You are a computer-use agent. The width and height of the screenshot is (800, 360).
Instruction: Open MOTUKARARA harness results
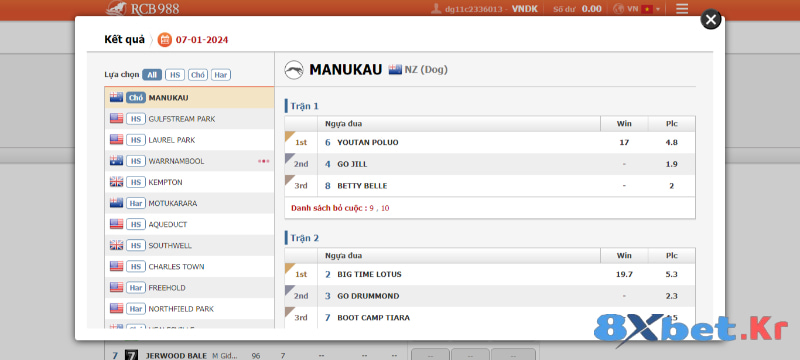tap(189, 203)
